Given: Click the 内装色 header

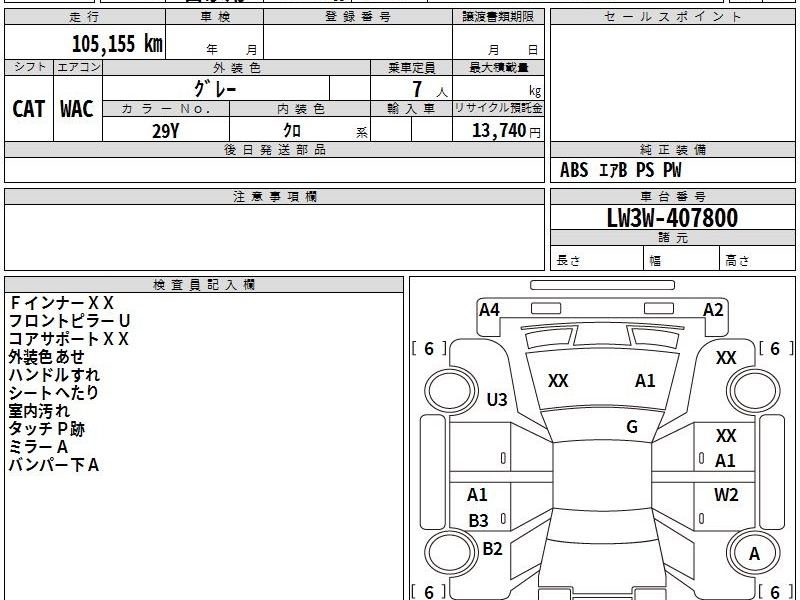Looking at the screenshot, I should pyautogui.click(x=300, y=109).
